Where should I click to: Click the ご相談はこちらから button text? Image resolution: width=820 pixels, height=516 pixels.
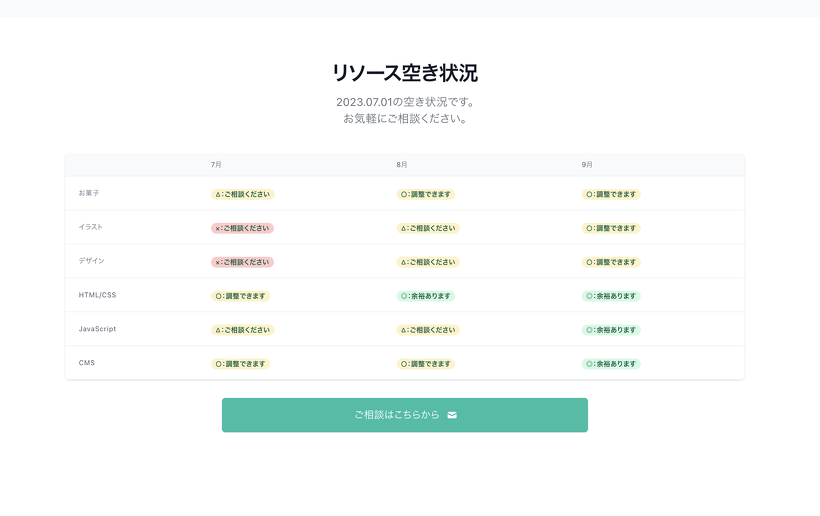click(x=396, y=415)
